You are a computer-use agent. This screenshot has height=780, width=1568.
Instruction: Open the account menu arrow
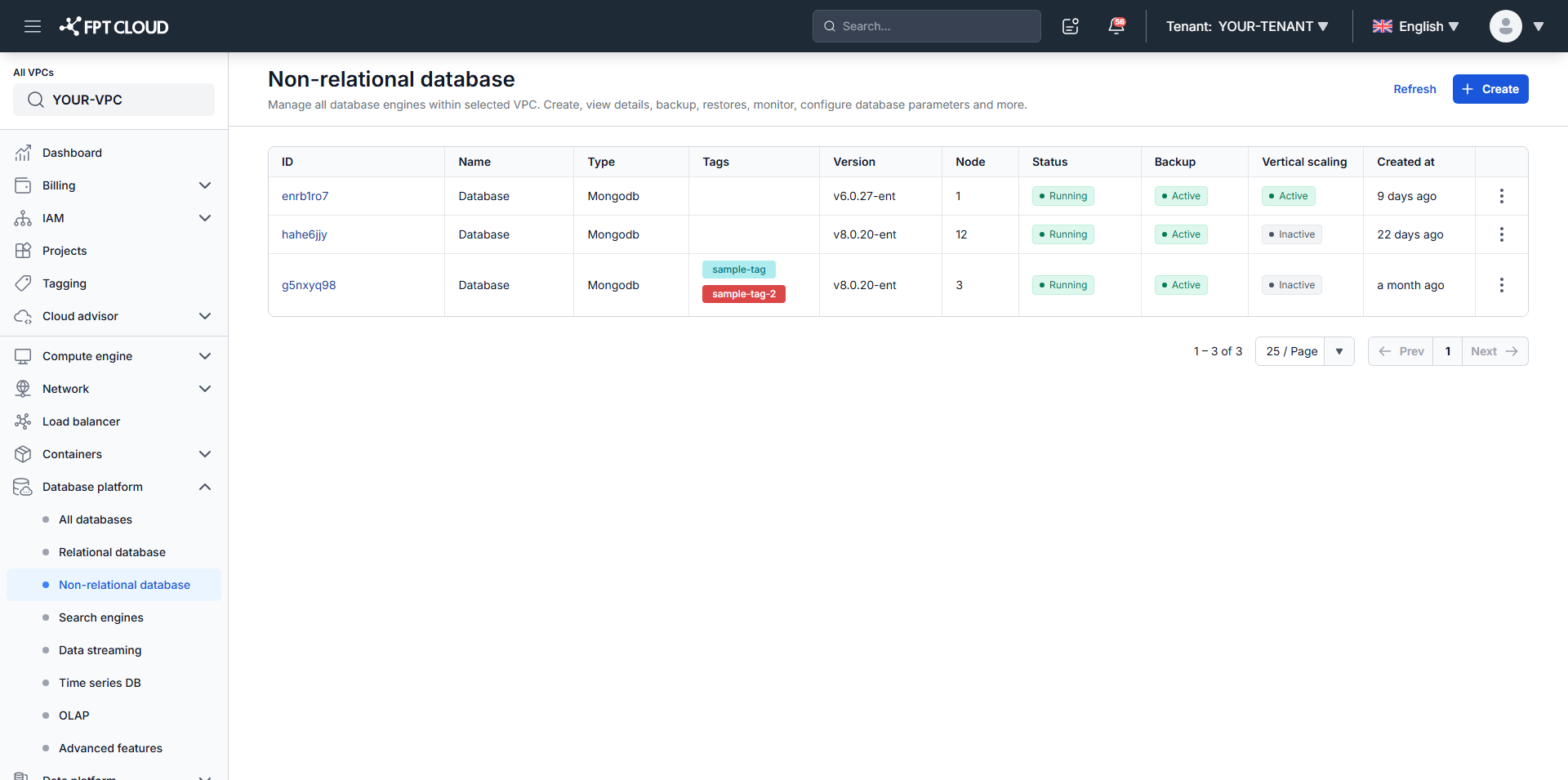pos(1539,26)
